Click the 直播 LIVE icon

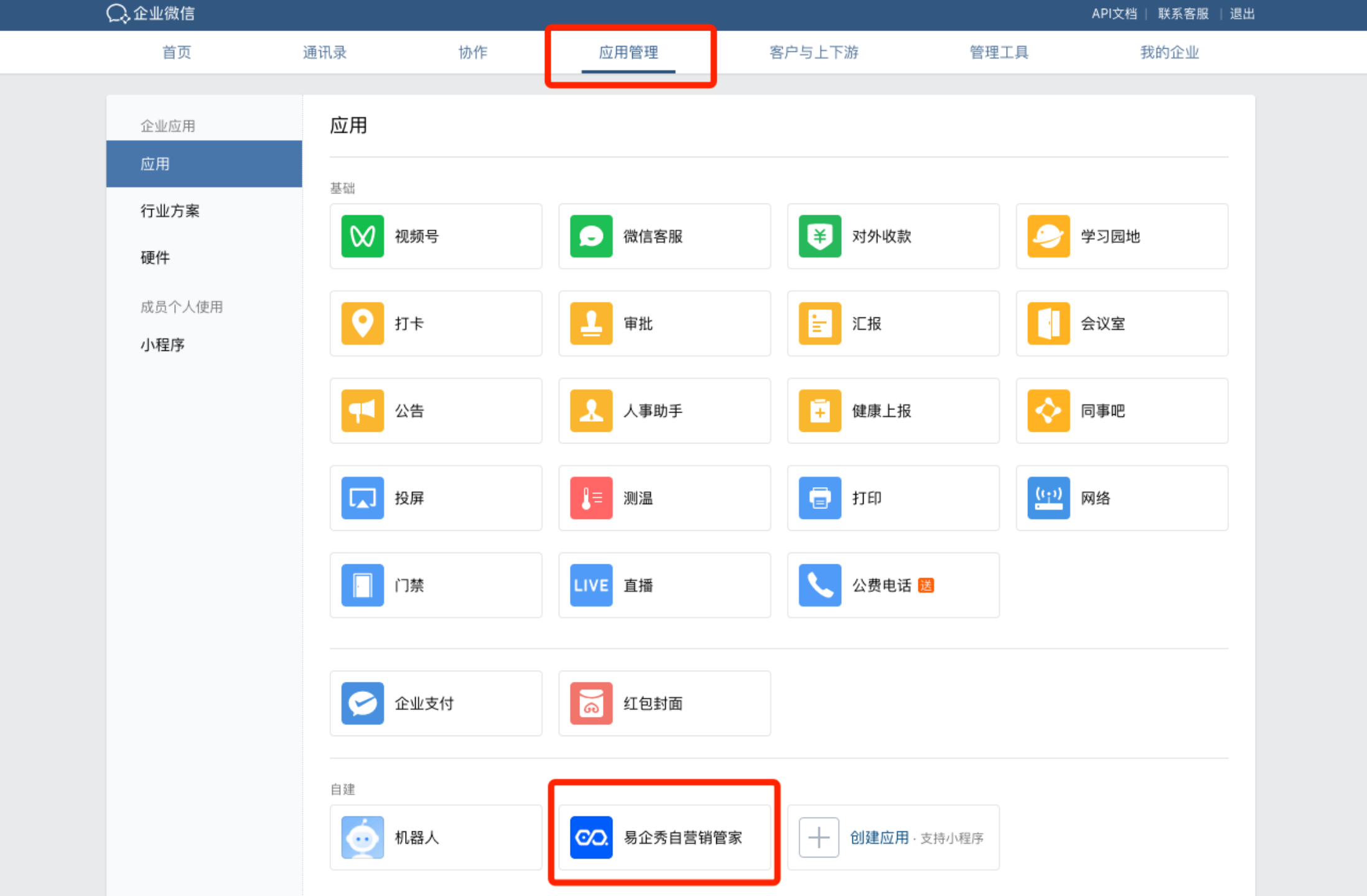click(591, 585)
